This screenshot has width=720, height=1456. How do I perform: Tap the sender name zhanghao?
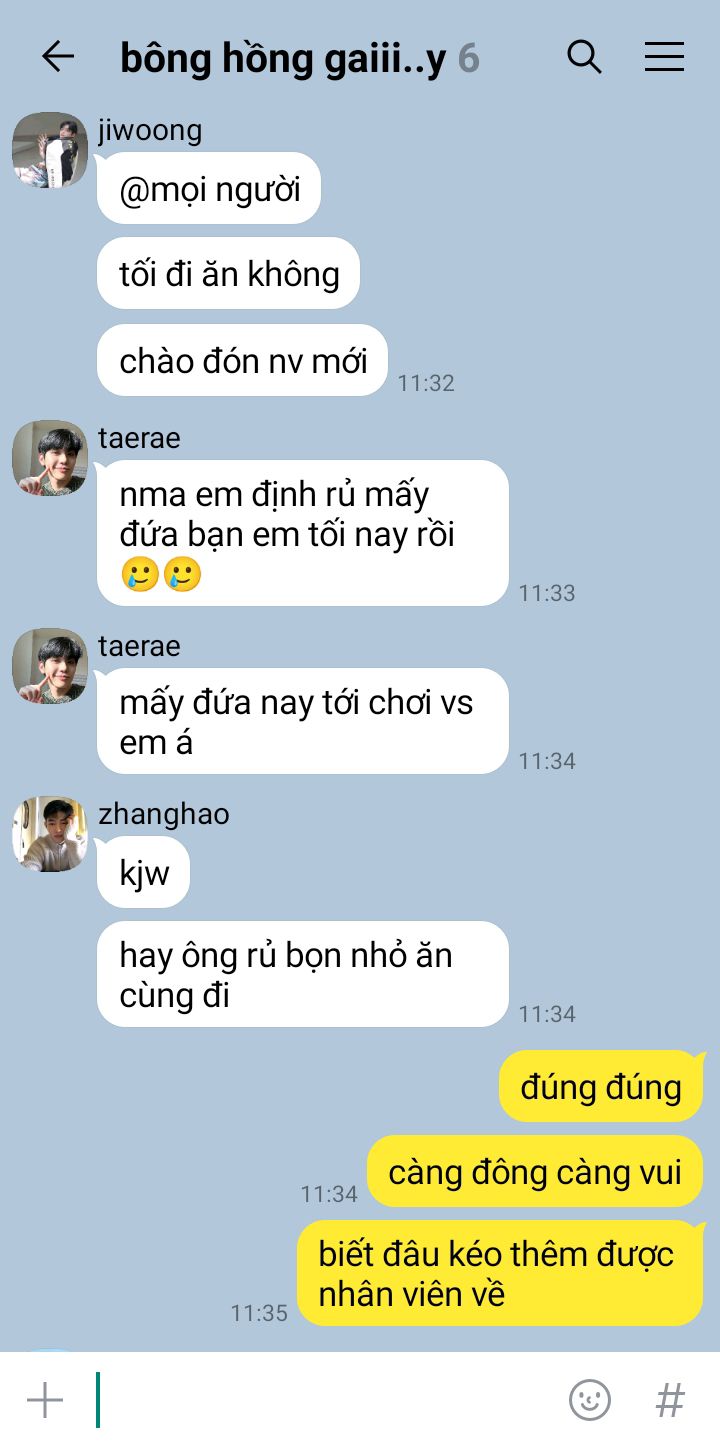tap(164, 814)
